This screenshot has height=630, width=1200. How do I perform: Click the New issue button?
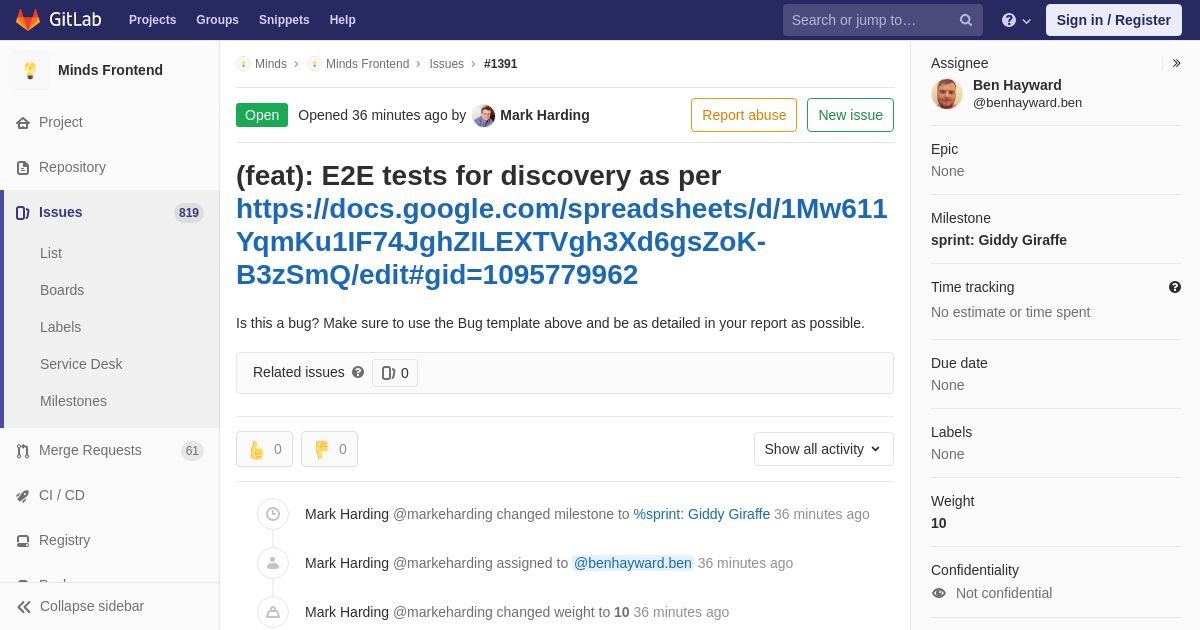click(x=850, y=115)
